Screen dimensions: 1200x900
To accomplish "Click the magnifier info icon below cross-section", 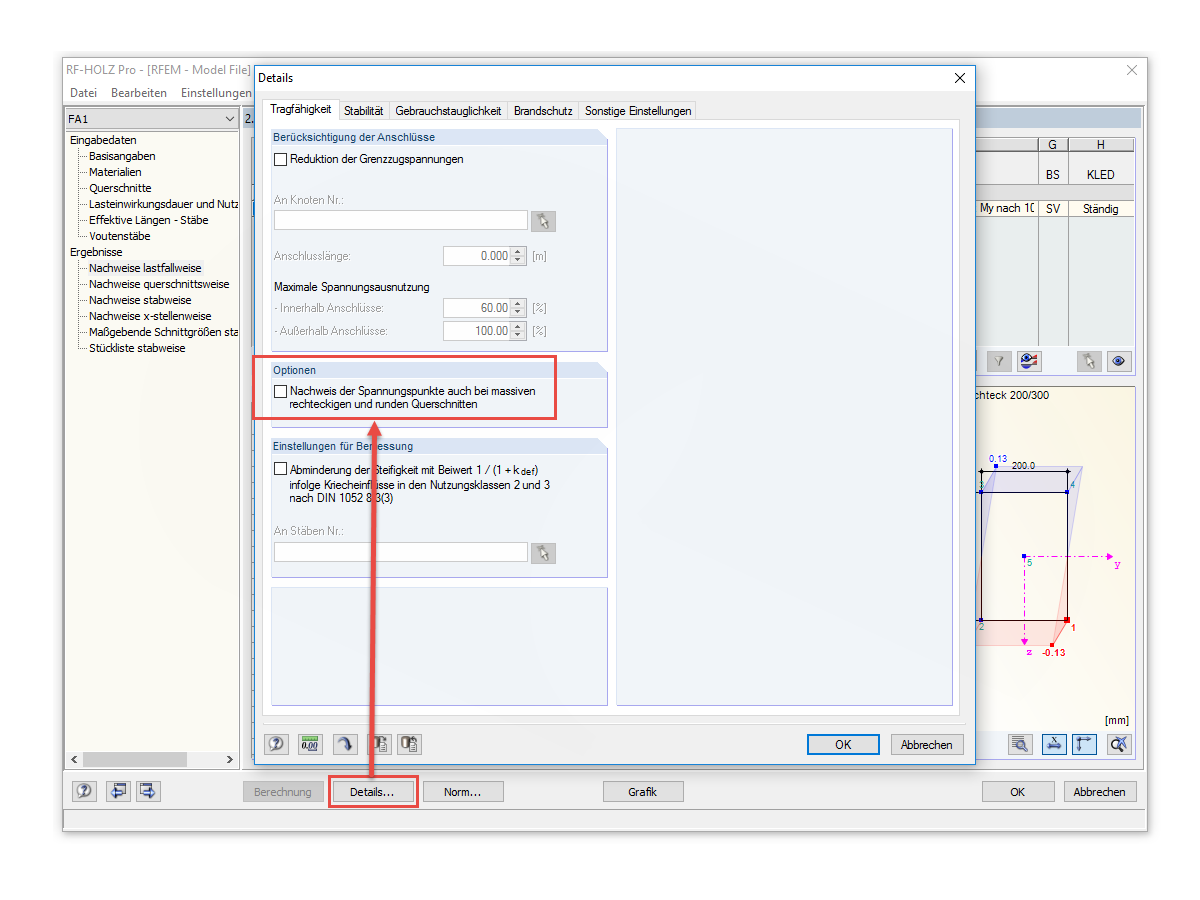I will pos(1020,744).
